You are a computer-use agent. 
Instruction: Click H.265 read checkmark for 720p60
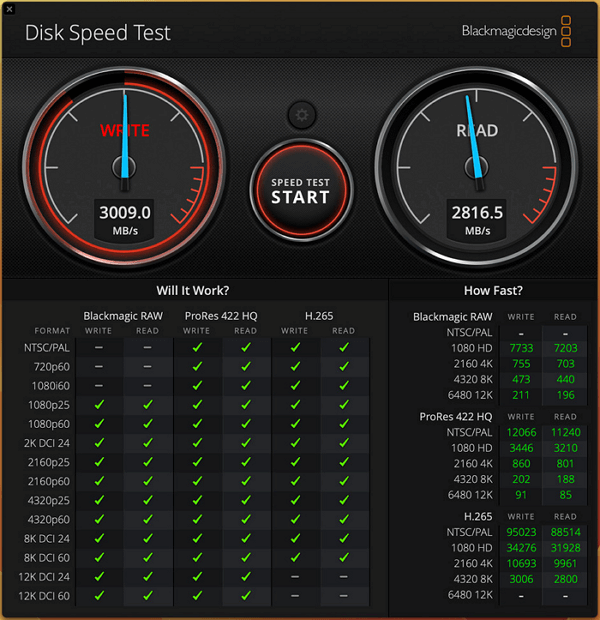click(344, 366)
